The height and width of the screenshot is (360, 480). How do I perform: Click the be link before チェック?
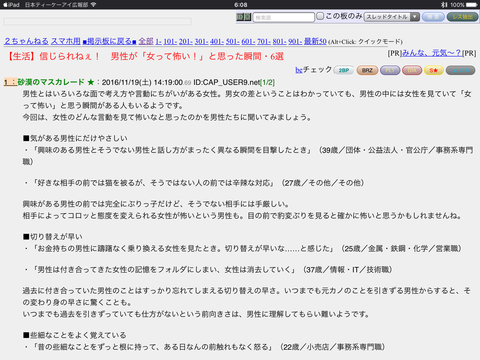[x=299, y=70]
